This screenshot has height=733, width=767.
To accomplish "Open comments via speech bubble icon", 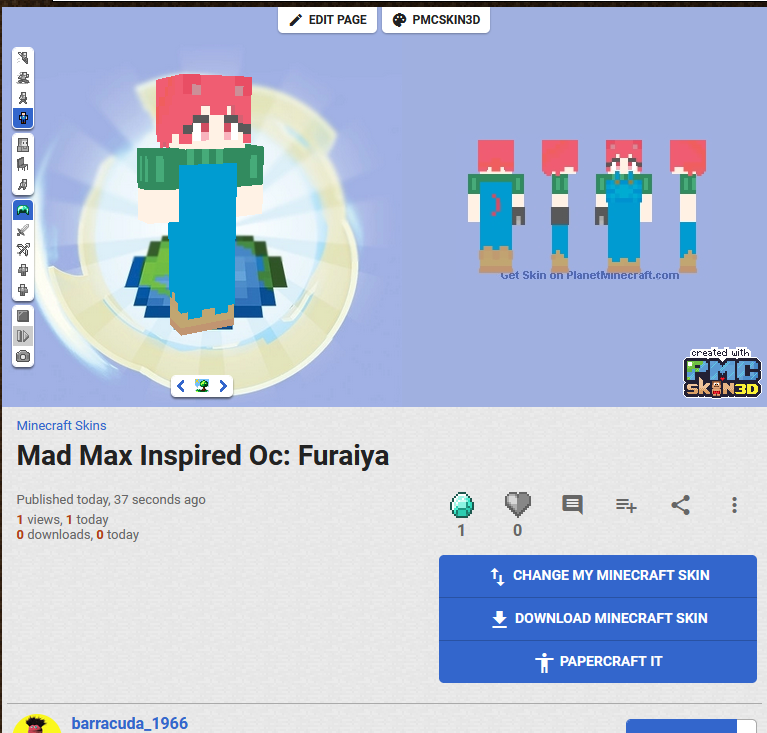I will click(x=572, y=504).
